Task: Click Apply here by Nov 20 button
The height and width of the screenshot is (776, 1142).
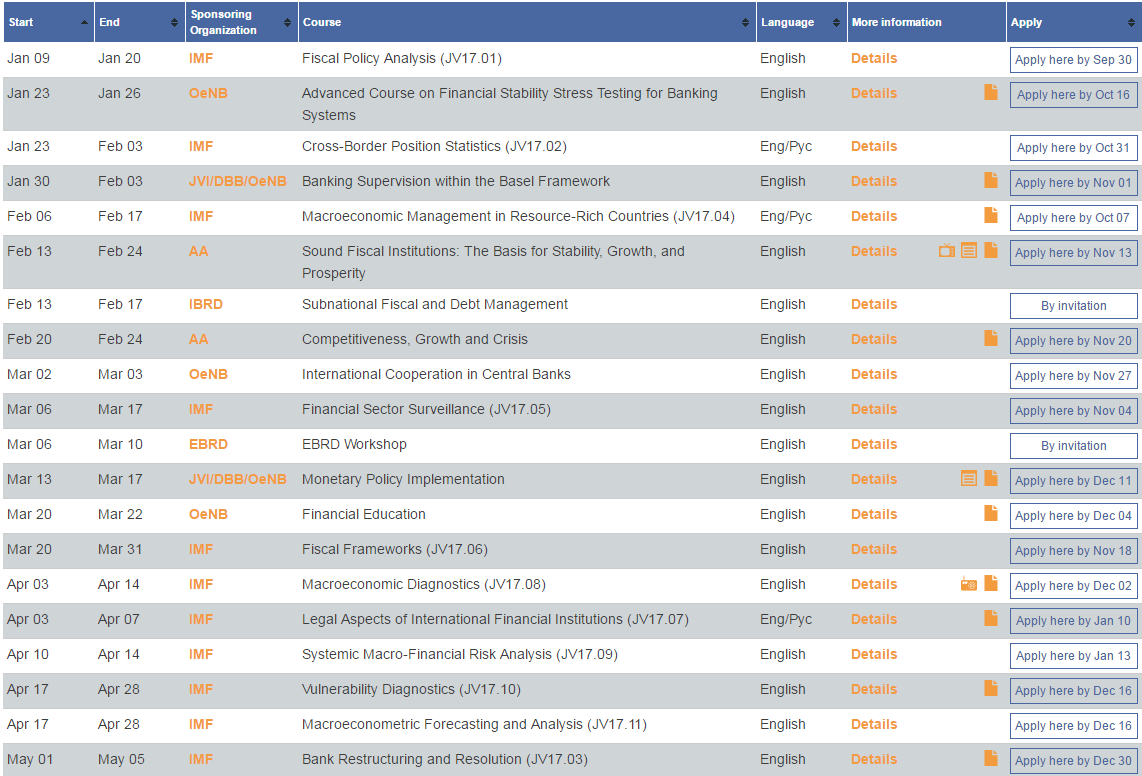Action: (x=1074, y=341)
